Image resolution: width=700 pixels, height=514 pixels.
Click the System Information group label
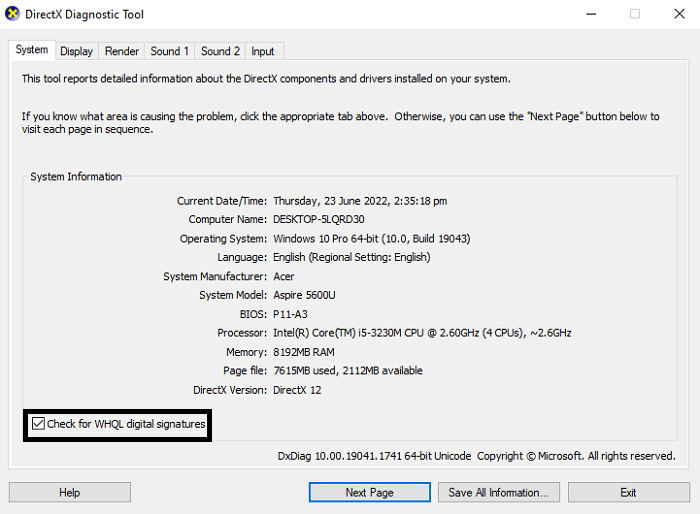tap(76, 176)
